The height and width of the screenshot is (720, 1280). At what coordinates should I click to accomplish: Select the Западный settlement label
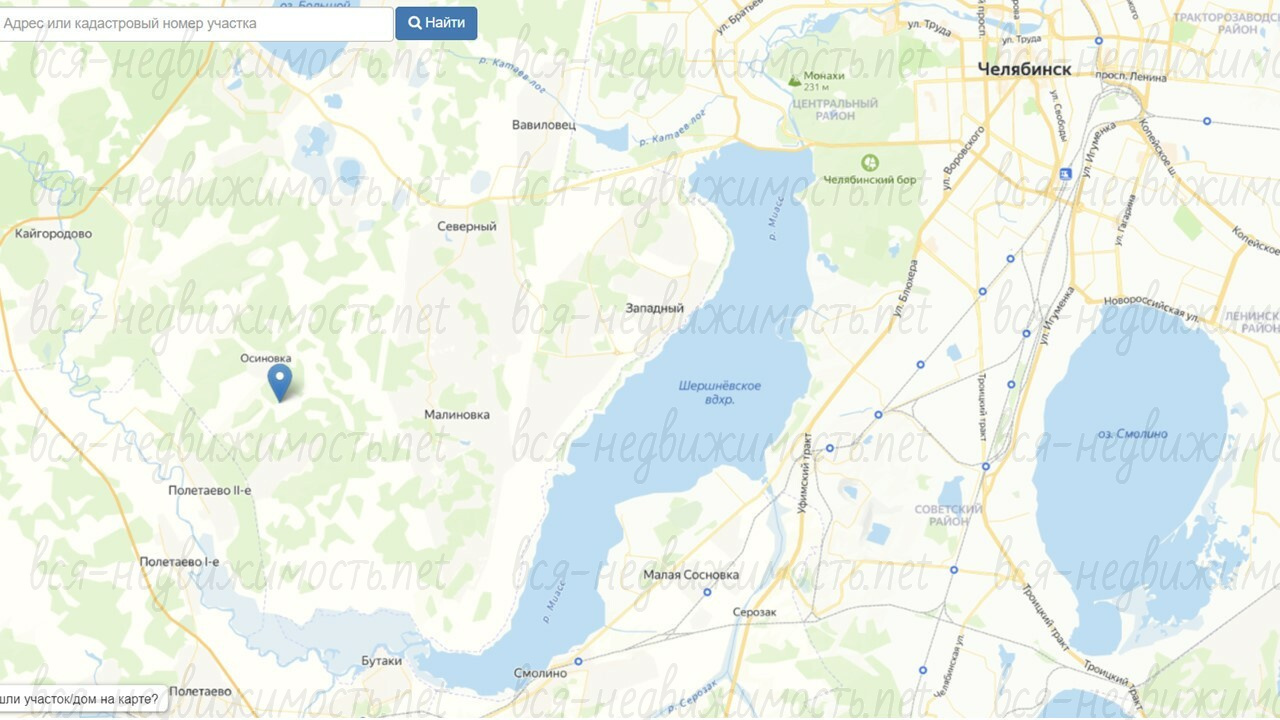tap(655, 308)
